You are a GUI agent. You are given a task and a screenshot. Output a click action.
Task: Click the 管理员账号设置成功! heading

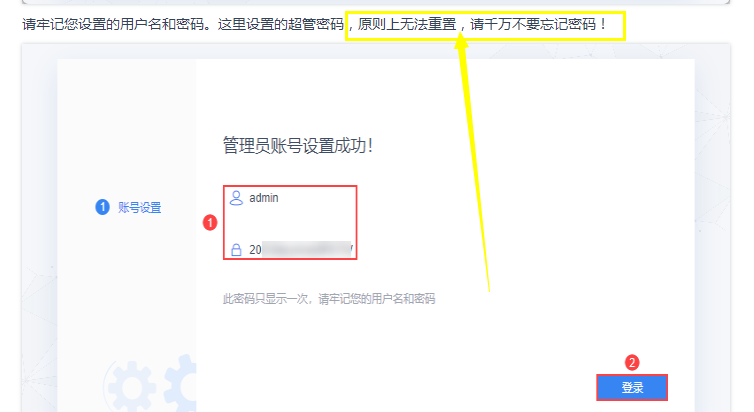(x=298, y=145)
